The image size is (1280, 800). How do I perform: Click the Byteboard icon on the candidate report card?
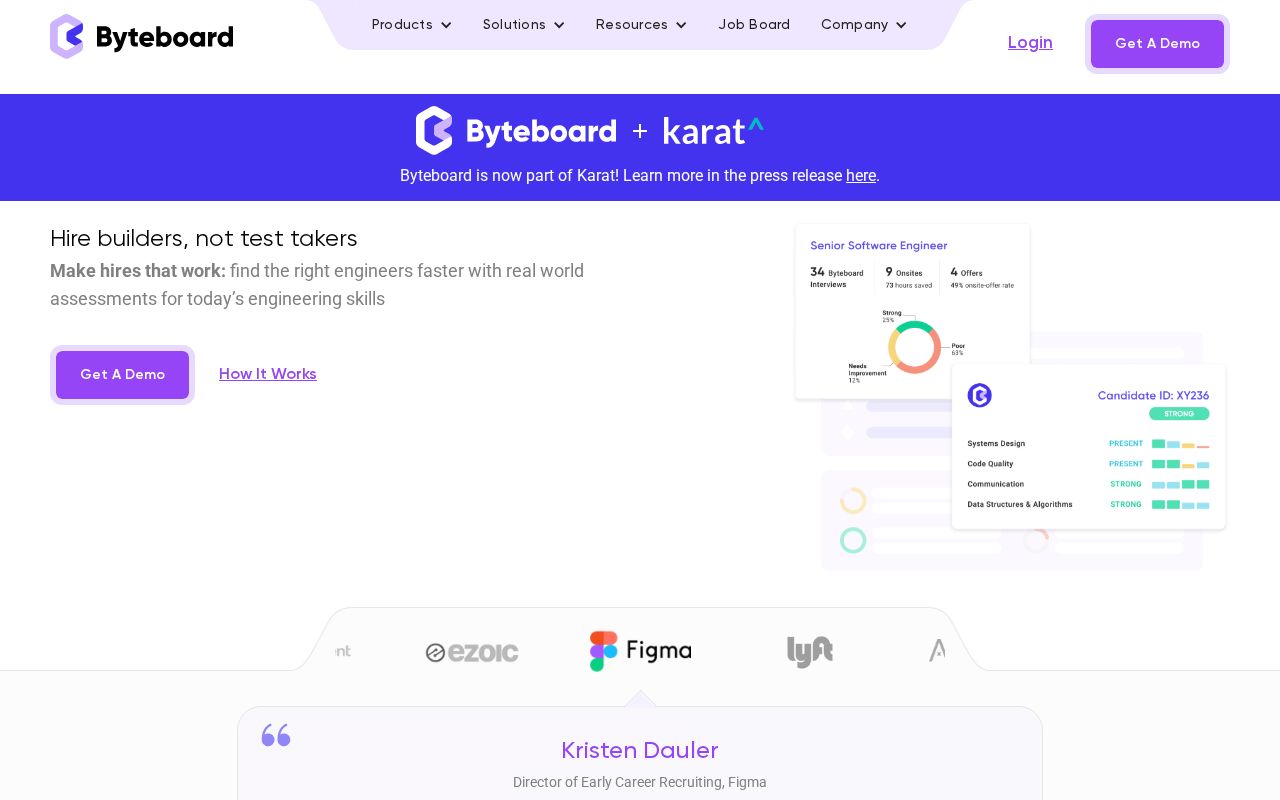[x=980, y=395]
